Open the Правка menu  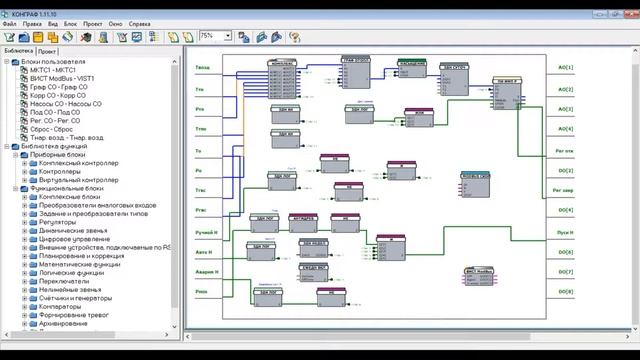(32, 24)
